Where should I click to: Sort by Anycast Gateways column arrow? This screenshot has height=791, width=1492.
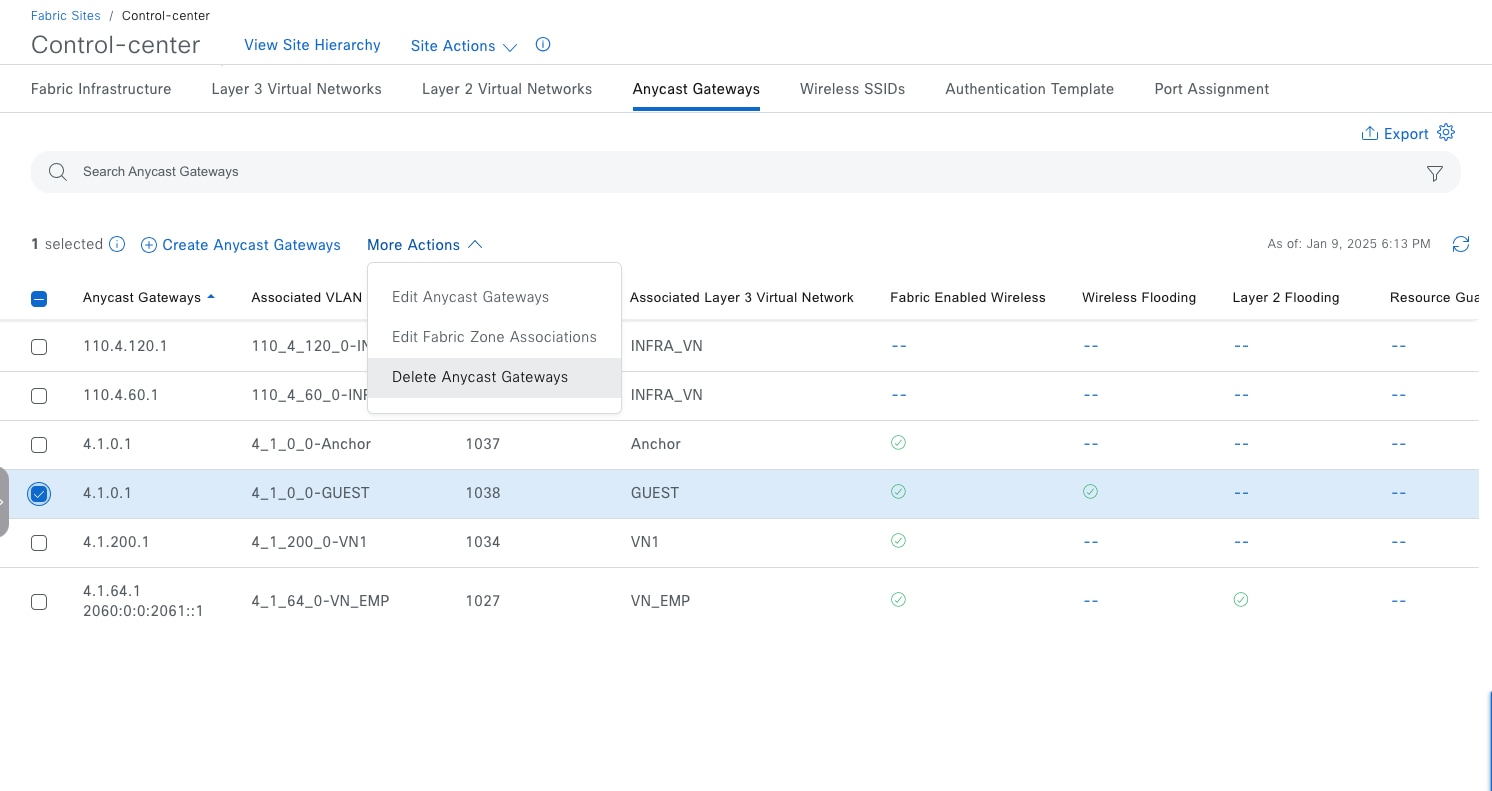click(211, 297)
